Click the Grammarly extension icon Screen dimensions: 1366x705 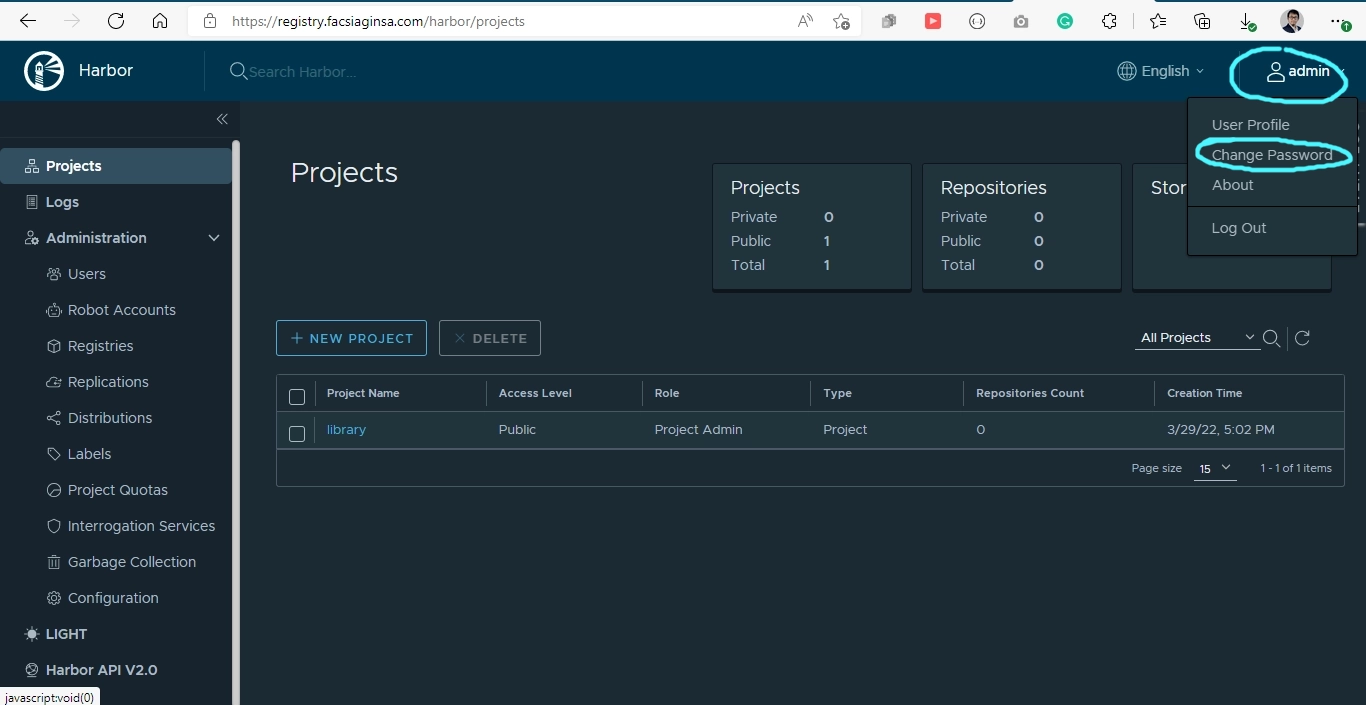click(x=1065, y=21)
